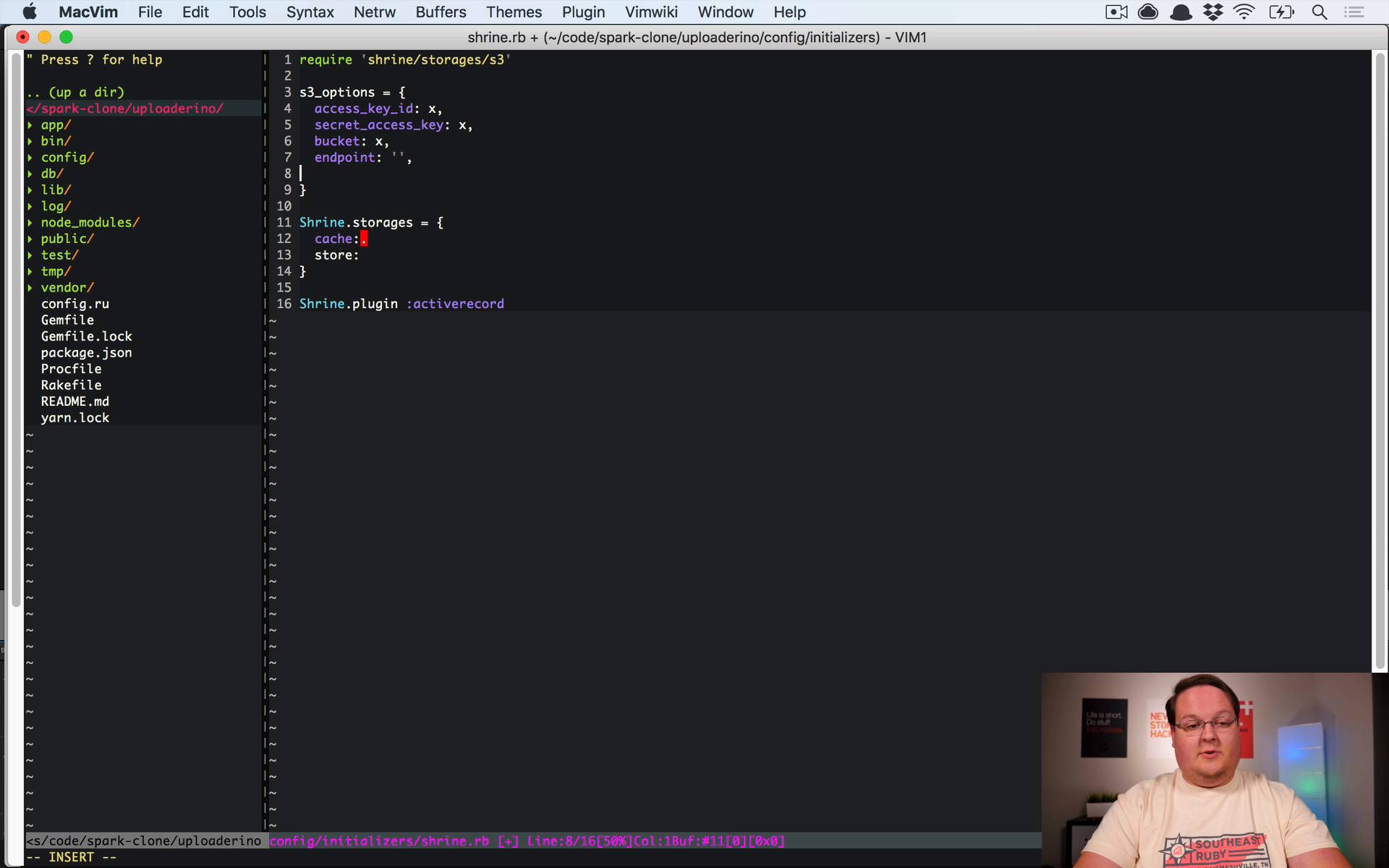Open Spotlight search
Screen dimensions: 1389x868
click(1320, 12)
